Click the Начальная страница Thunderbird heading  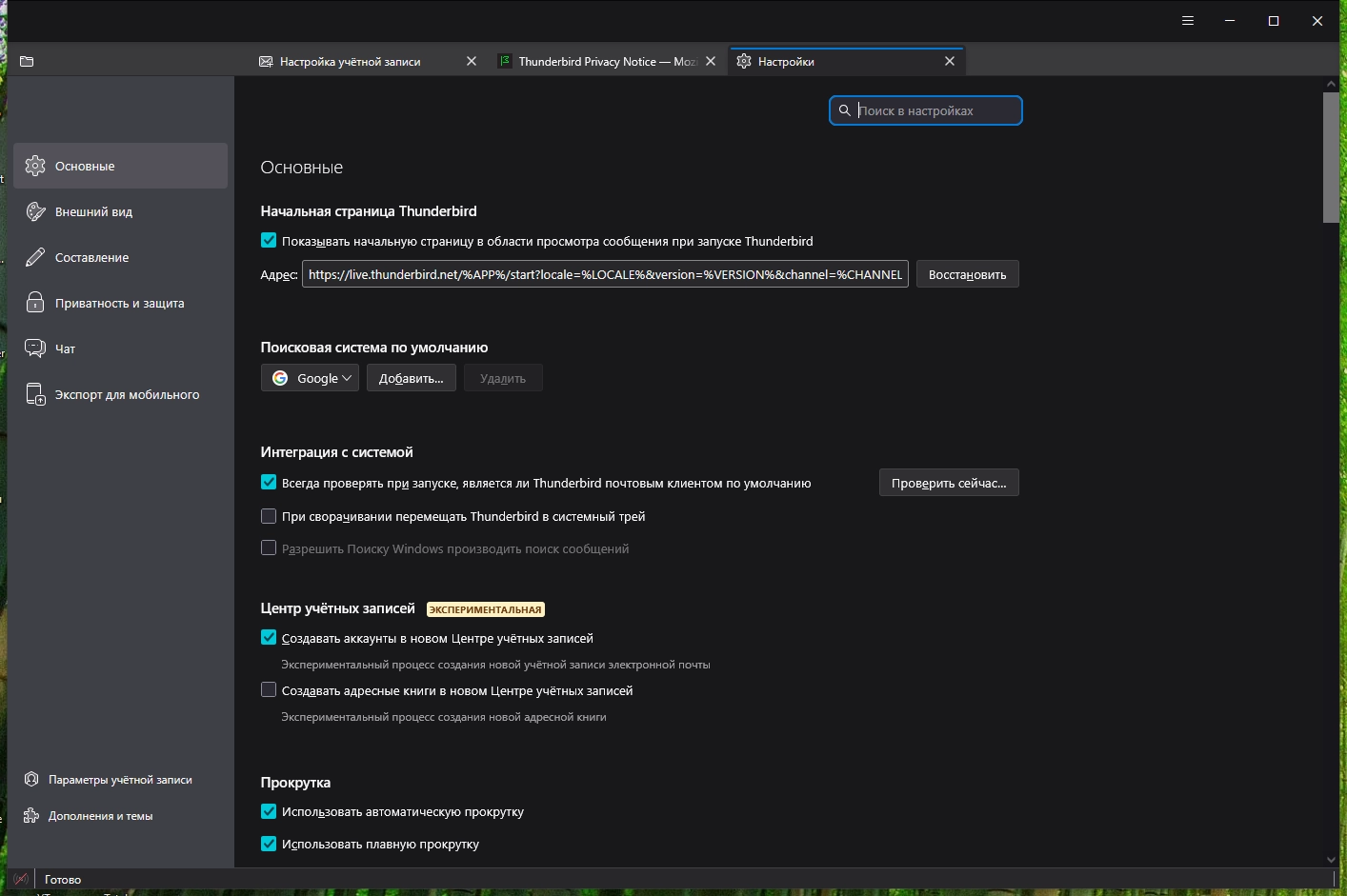[369, 211]
